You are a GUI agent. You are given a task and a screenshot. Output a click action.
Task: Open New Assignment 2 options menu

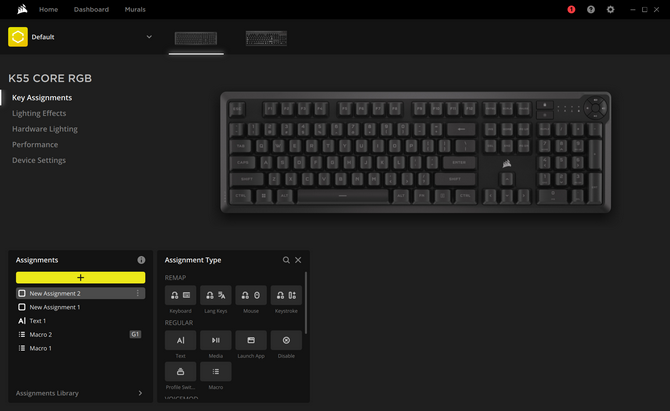pyautogui.click(x=138, y=293)
